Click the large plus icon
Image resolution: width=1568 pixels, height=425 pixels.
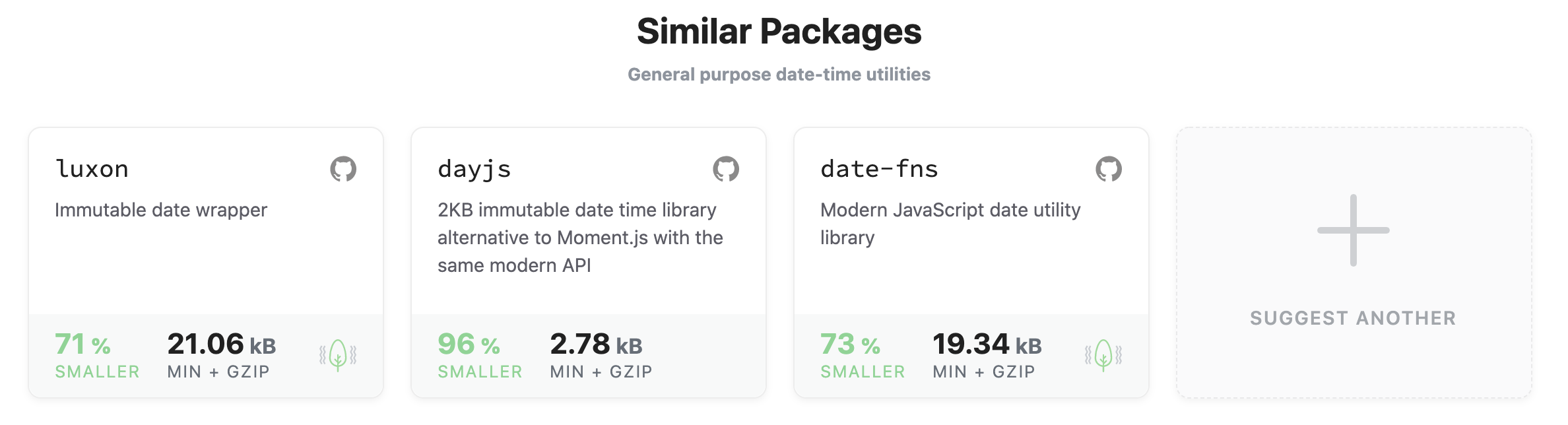pos(1354,230)
